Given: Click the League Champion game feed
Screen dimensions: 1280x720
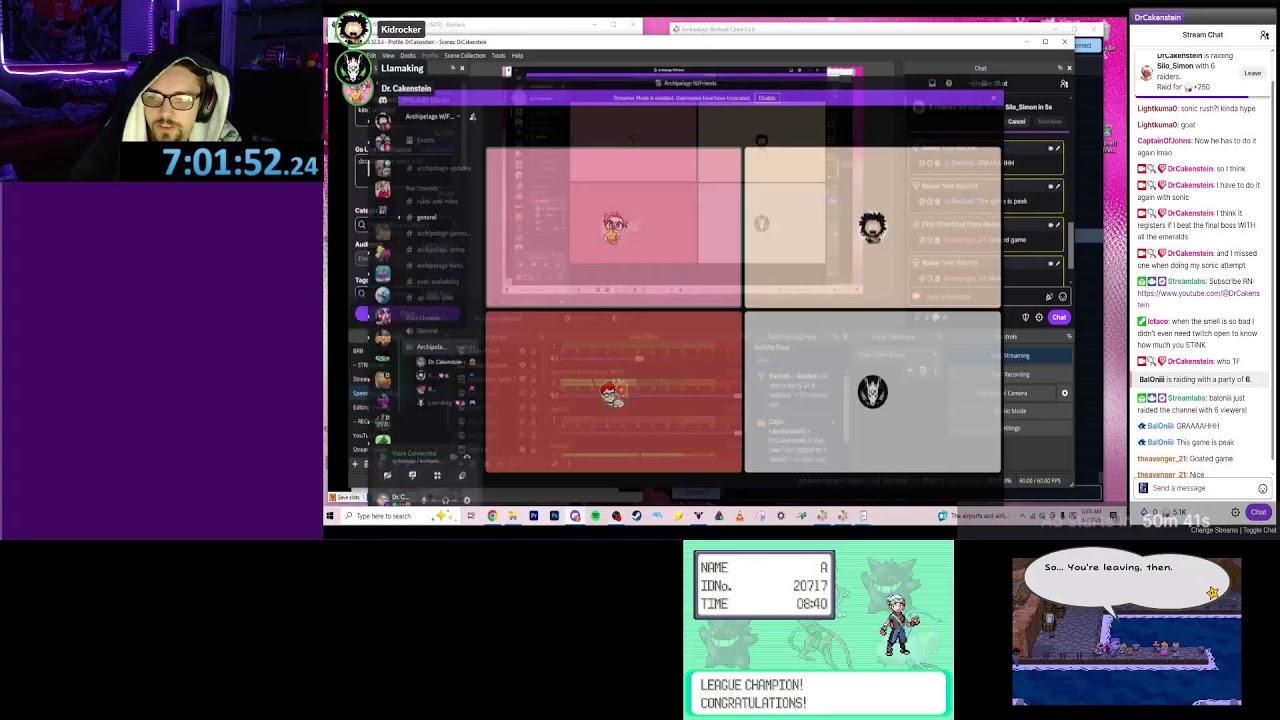Looking at the screenshot, I should click(x=818, y=630).
